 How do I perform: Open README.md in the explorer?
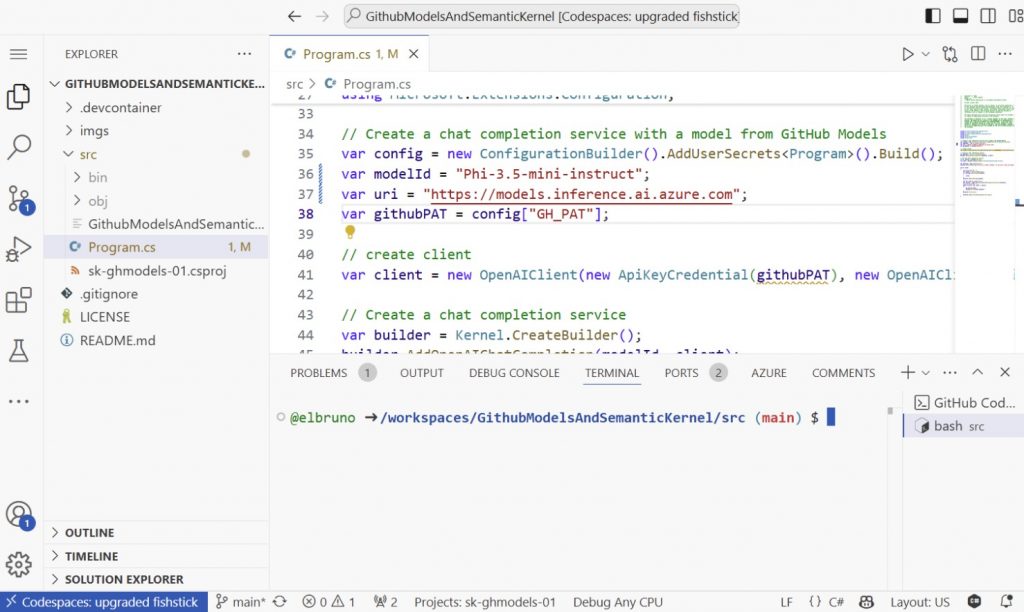click(117, 340)
